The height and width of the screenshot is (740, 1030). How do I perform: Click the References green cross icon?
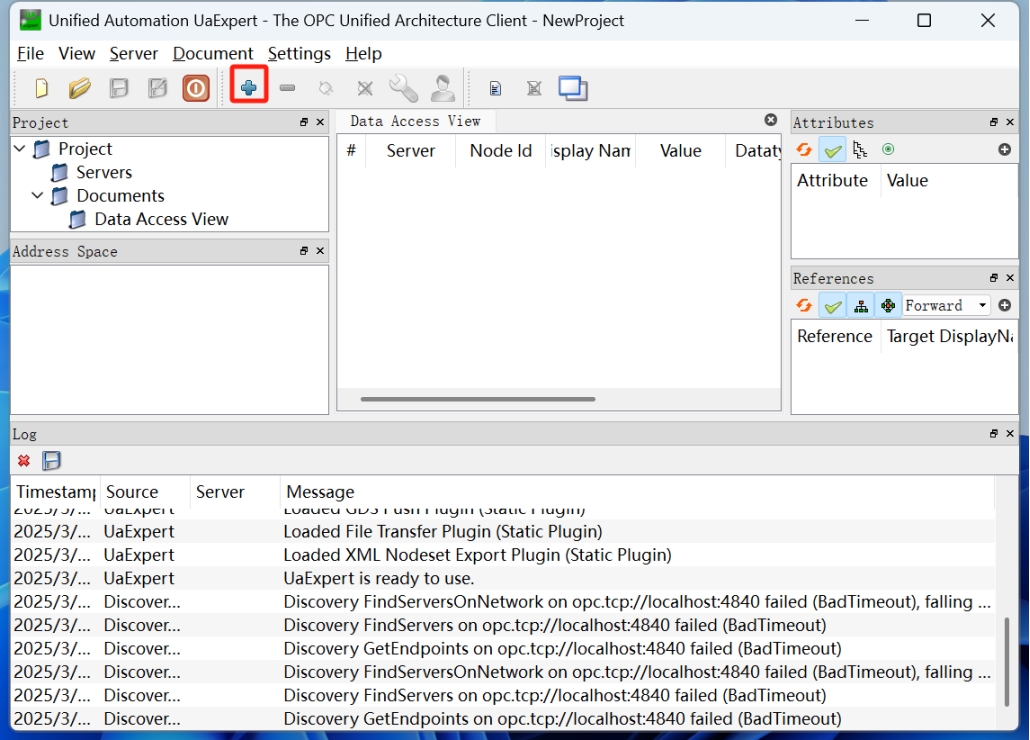[888, 306]
